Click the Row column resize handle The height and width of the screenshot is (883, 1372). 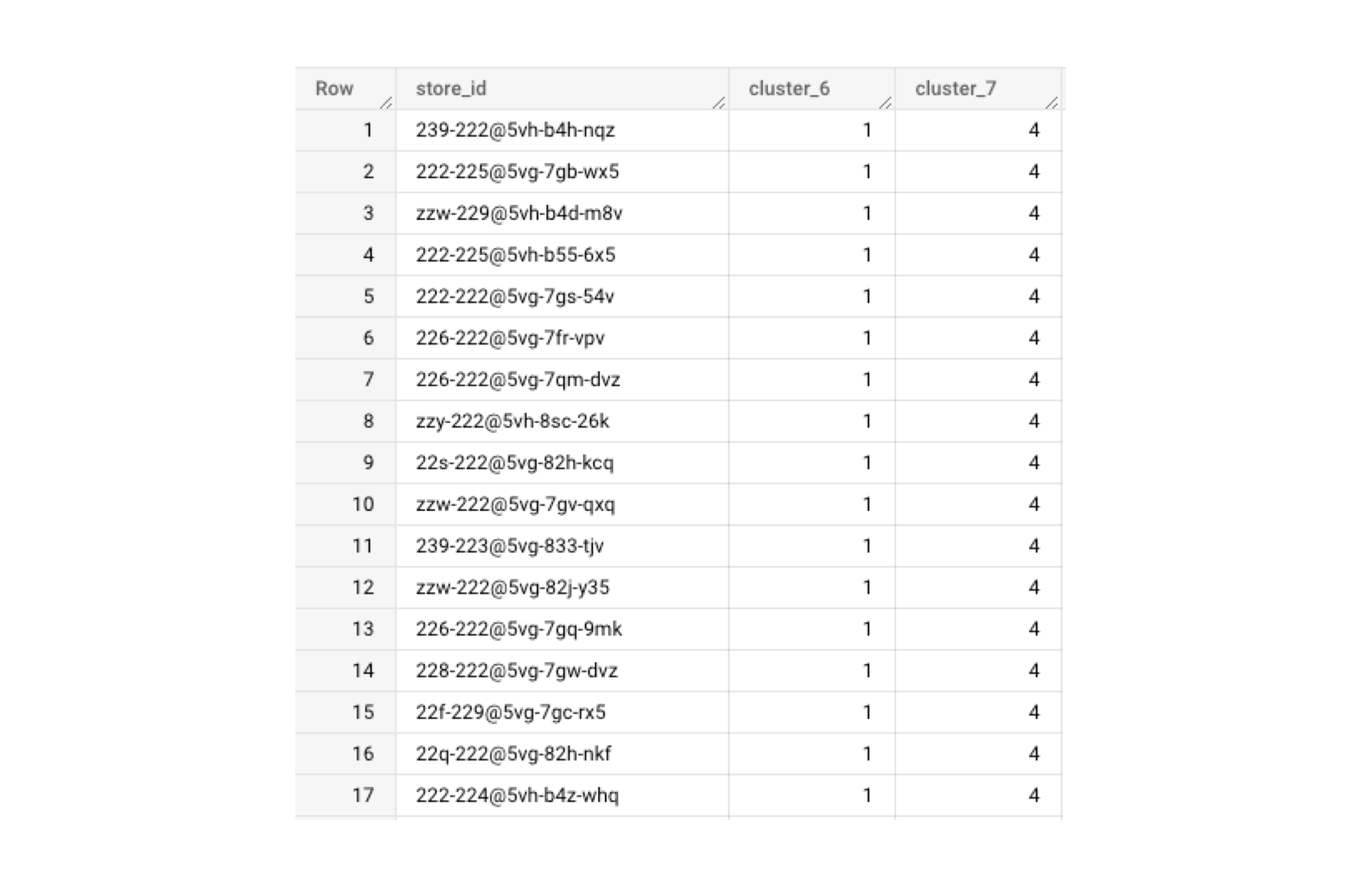click(386, 103)
